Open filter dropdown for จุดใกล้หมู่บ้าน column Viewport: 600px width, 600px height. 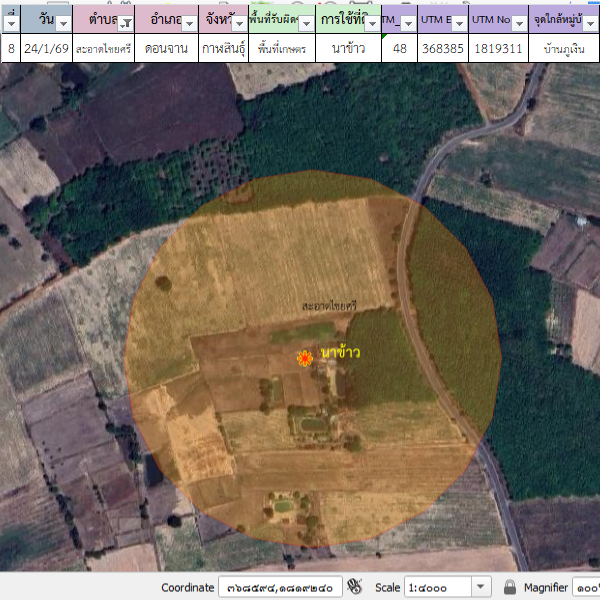click(590, 22)
